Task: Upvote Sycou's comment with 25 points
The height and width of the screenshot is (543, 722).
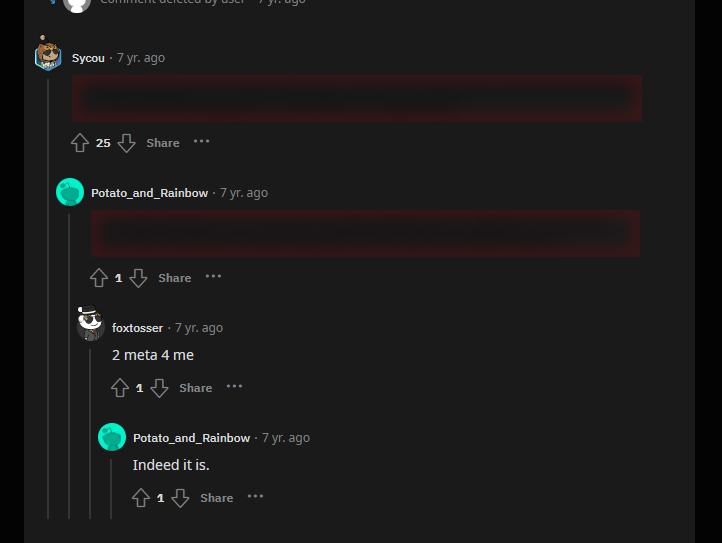Action: point(80,143)
